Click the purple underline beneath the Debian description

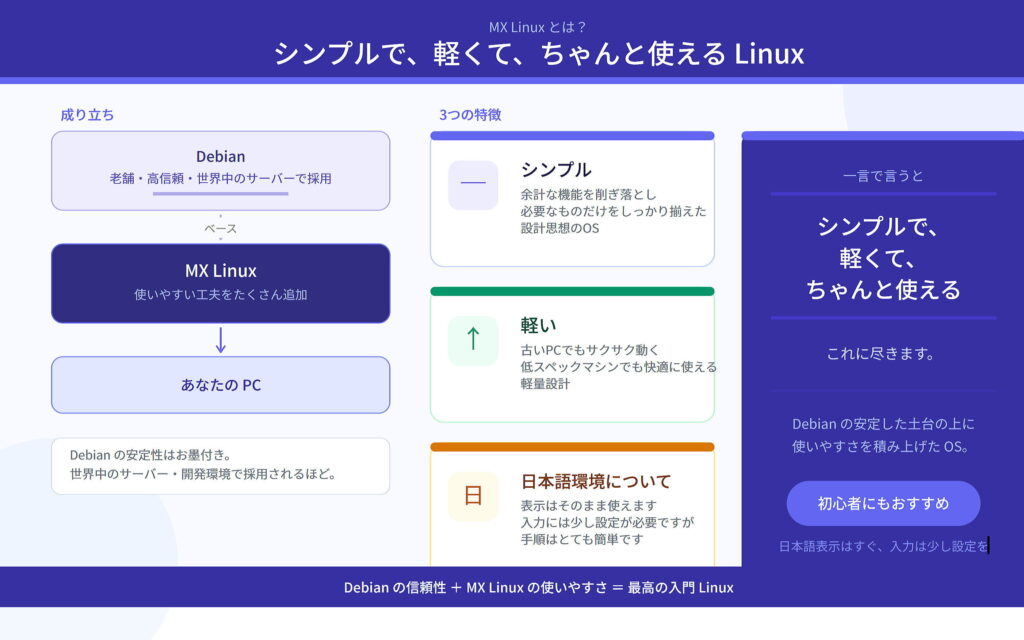tap(220, 193)
